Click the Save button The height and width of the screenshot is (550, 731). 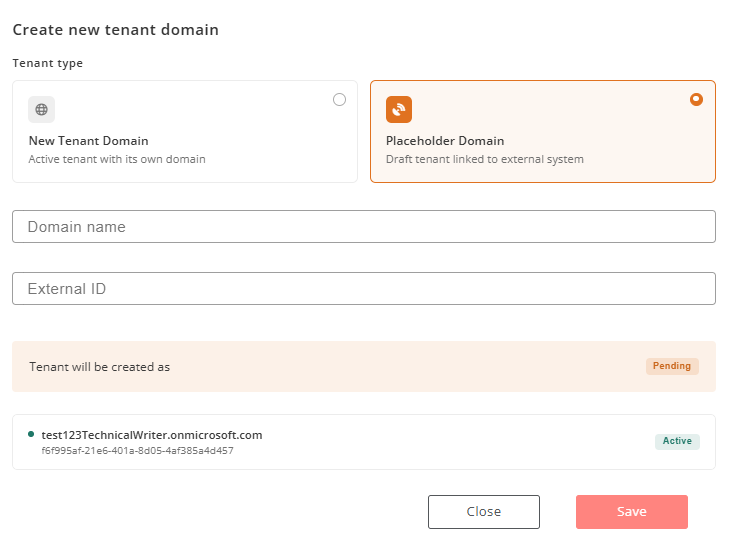[632, 512]
